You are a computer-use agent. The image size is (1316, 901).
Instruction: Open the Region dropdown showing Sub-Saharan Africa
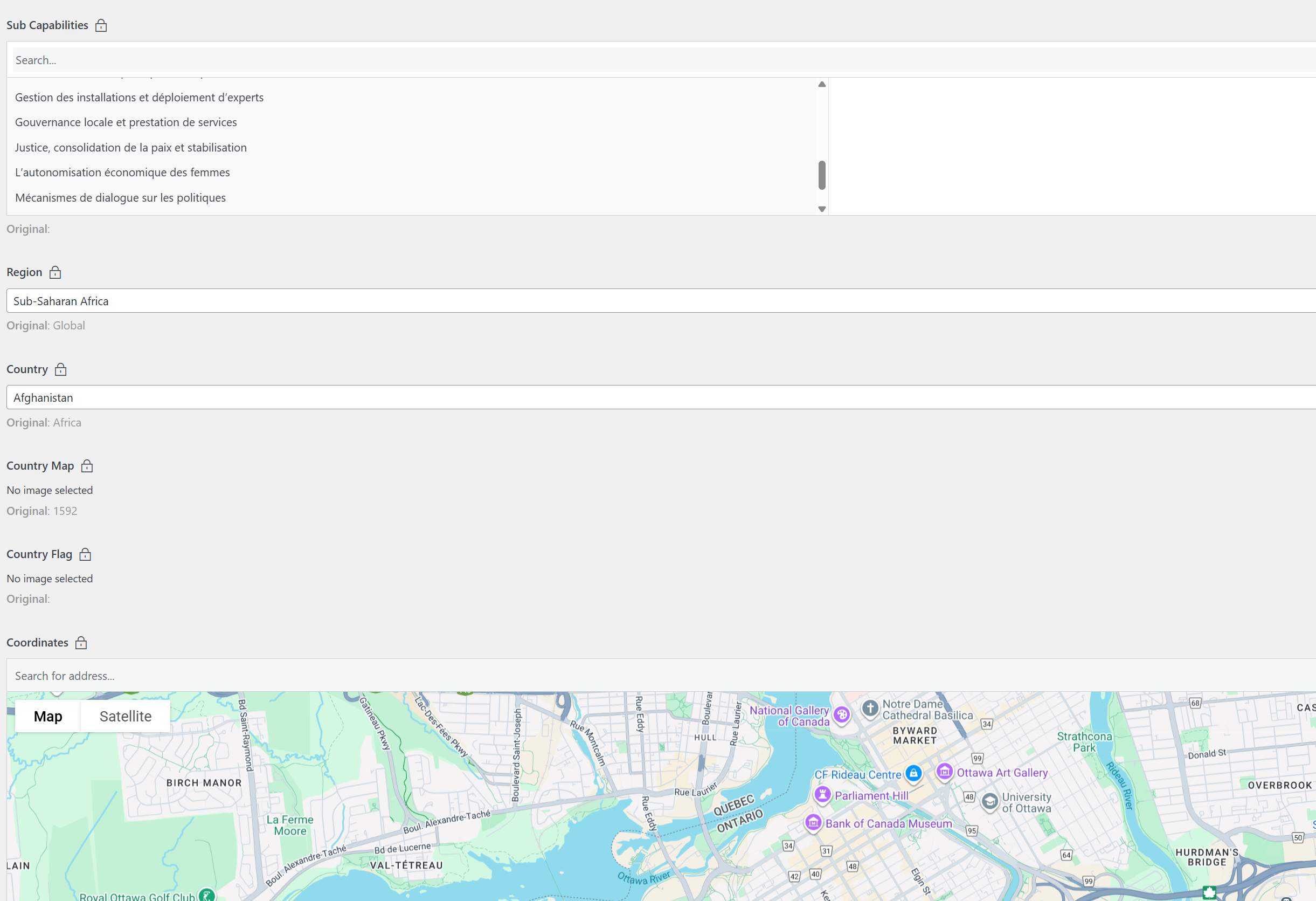(x=657, y=301)
